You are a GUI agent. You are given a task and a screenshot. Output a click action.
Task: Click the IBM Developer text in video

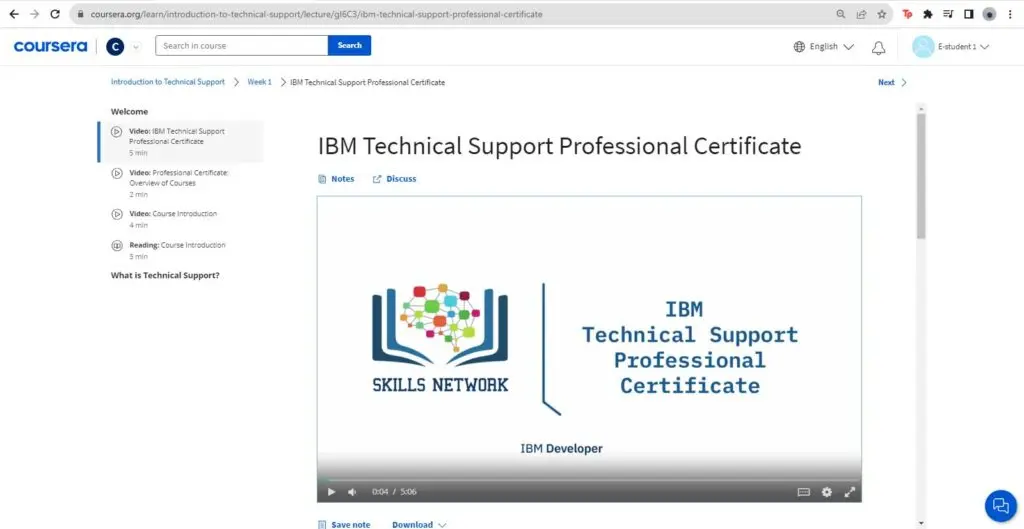pyautogui.click(x=561, y=449)
